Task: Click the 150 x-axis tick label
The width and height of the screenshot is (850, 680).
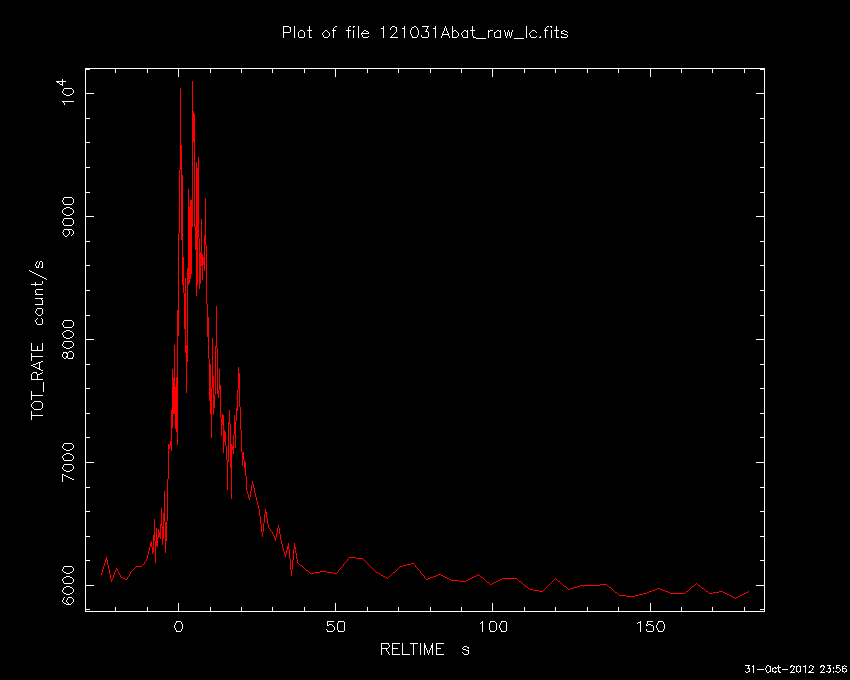Action: tap(650, 627)
